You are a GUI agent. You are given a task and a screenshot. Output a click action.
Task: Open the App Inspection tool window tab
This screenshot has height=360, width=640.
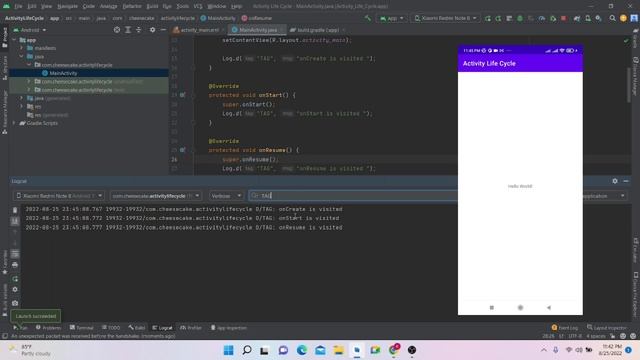click(x=229, y=328)
